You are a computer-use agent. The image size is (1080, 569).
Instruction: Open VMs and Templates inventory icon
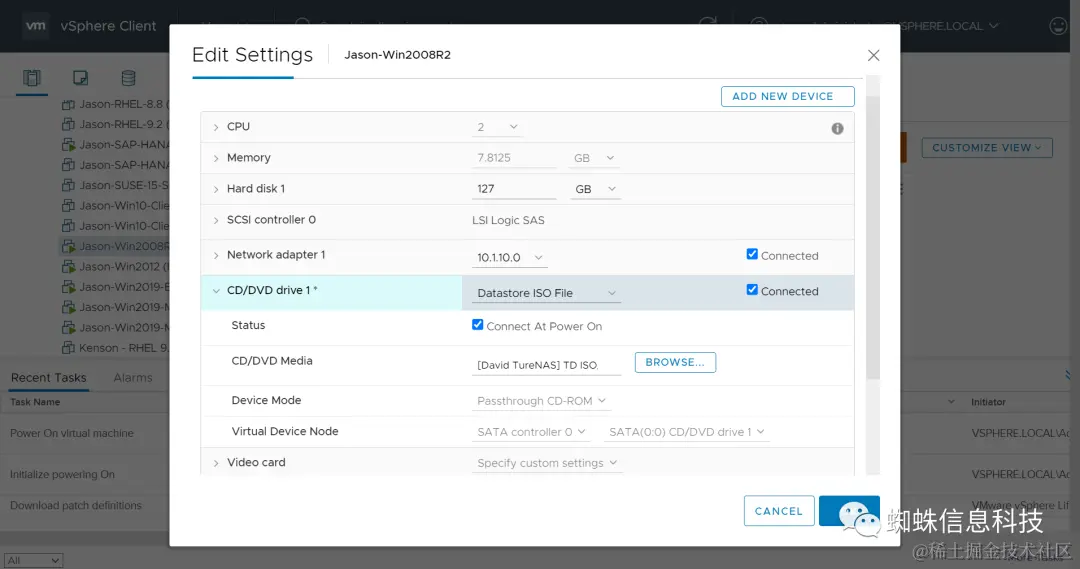click(81, 78)
